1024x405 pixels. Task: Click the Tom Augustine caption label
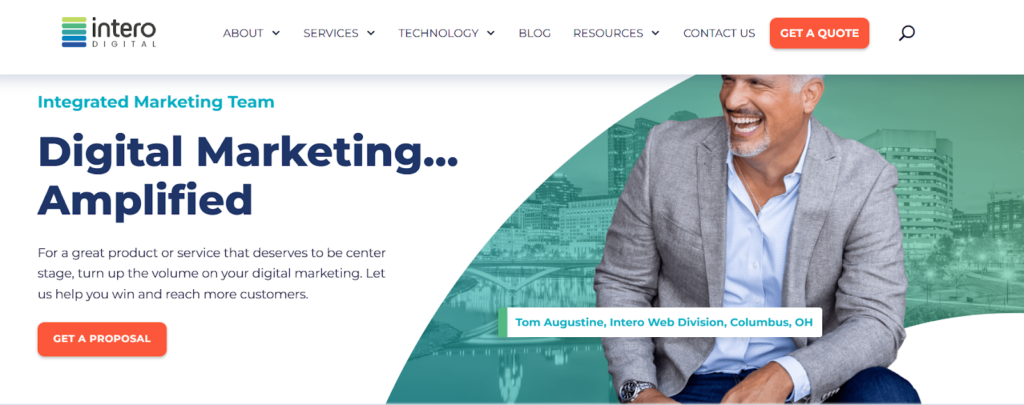(660, 322)
